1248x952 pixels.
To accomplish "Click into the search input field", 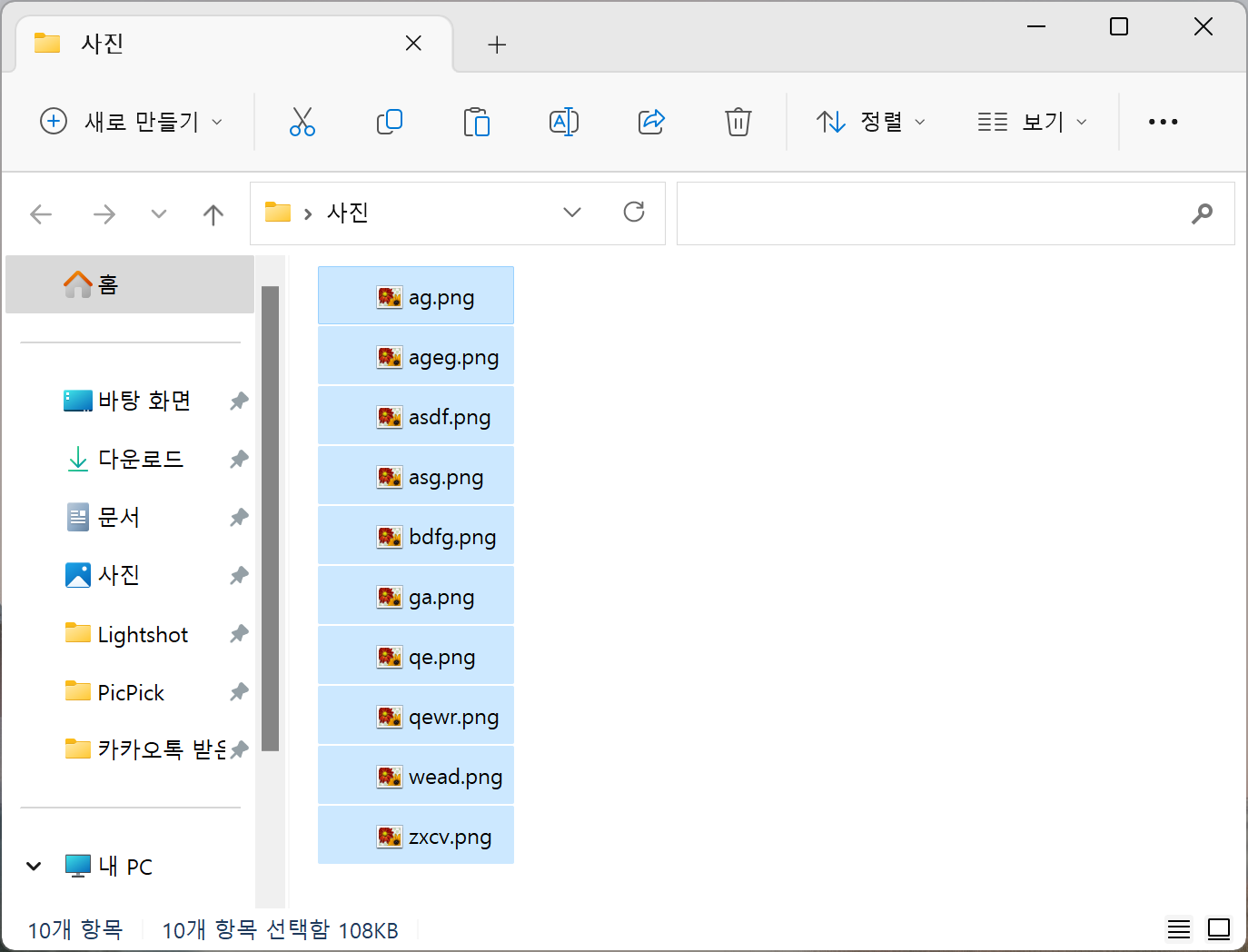I will 956,213.
